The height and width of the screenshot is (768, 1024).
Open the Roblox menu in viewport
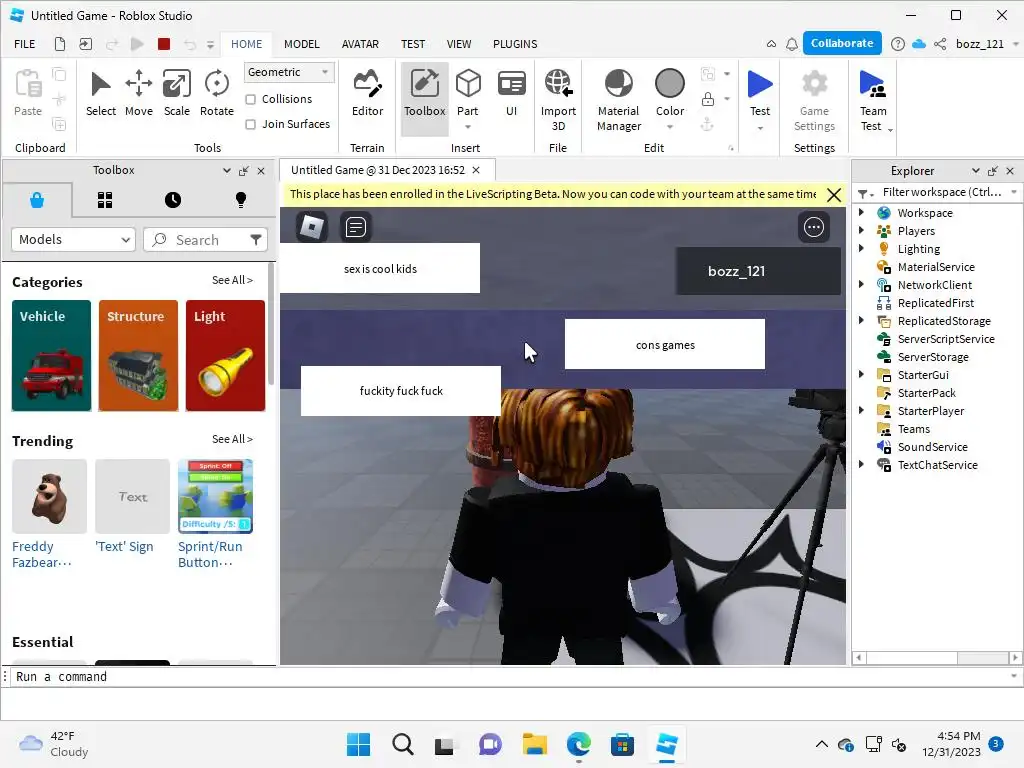pyautogui.click(x=312, y=227)
